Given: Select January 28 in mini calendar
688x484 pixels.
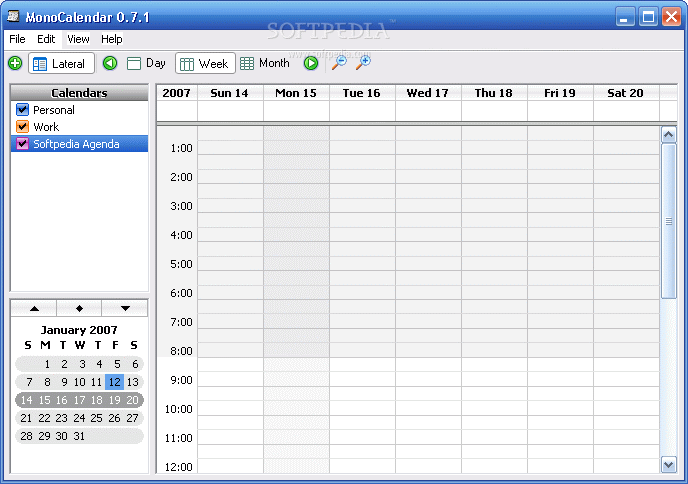Looking at the screenshot, I should tap(26, 436).
